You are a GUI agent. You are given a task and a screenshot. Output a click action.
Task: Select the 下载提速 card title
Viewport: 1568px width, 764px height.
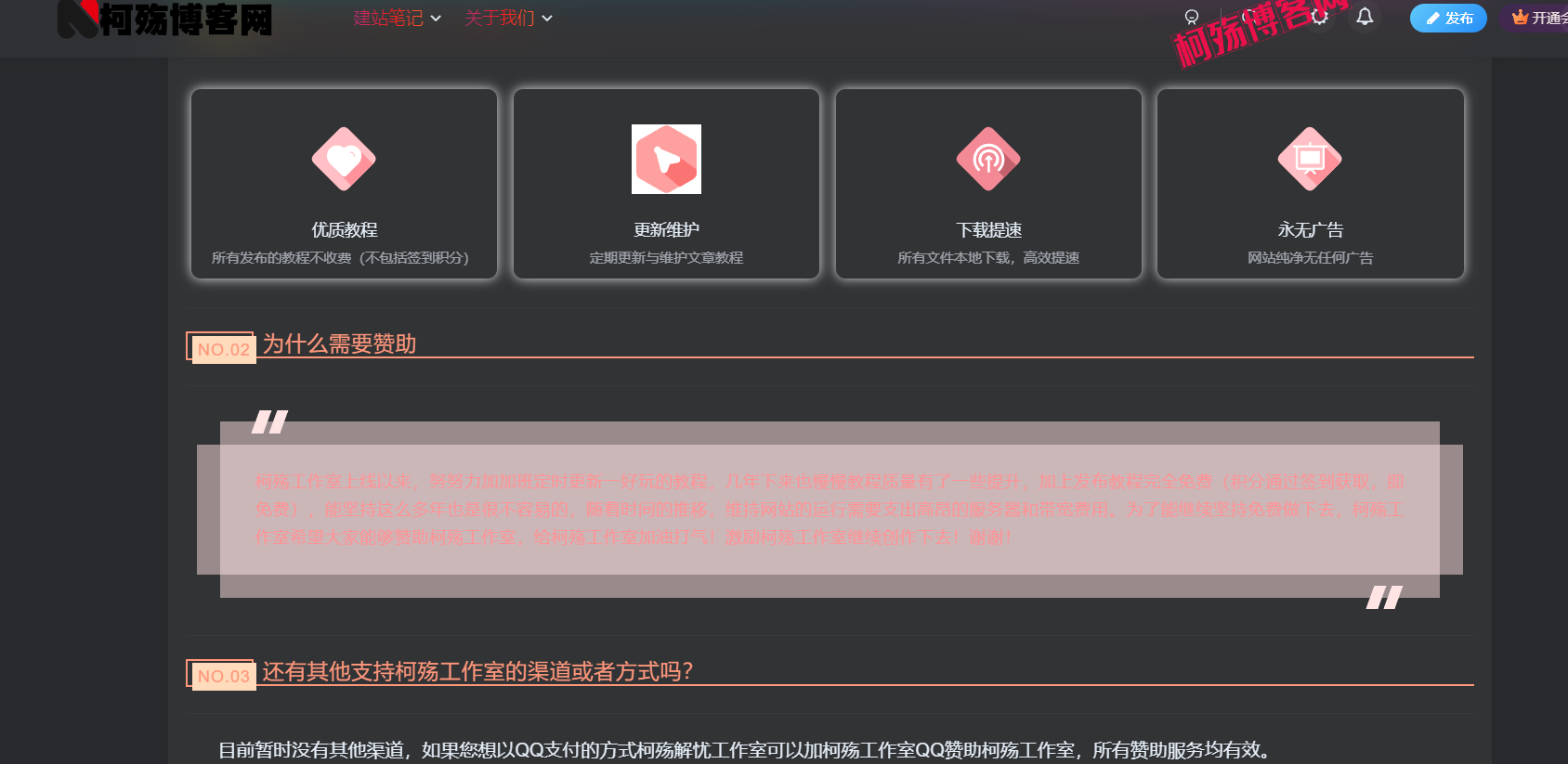tap(988, 229)
